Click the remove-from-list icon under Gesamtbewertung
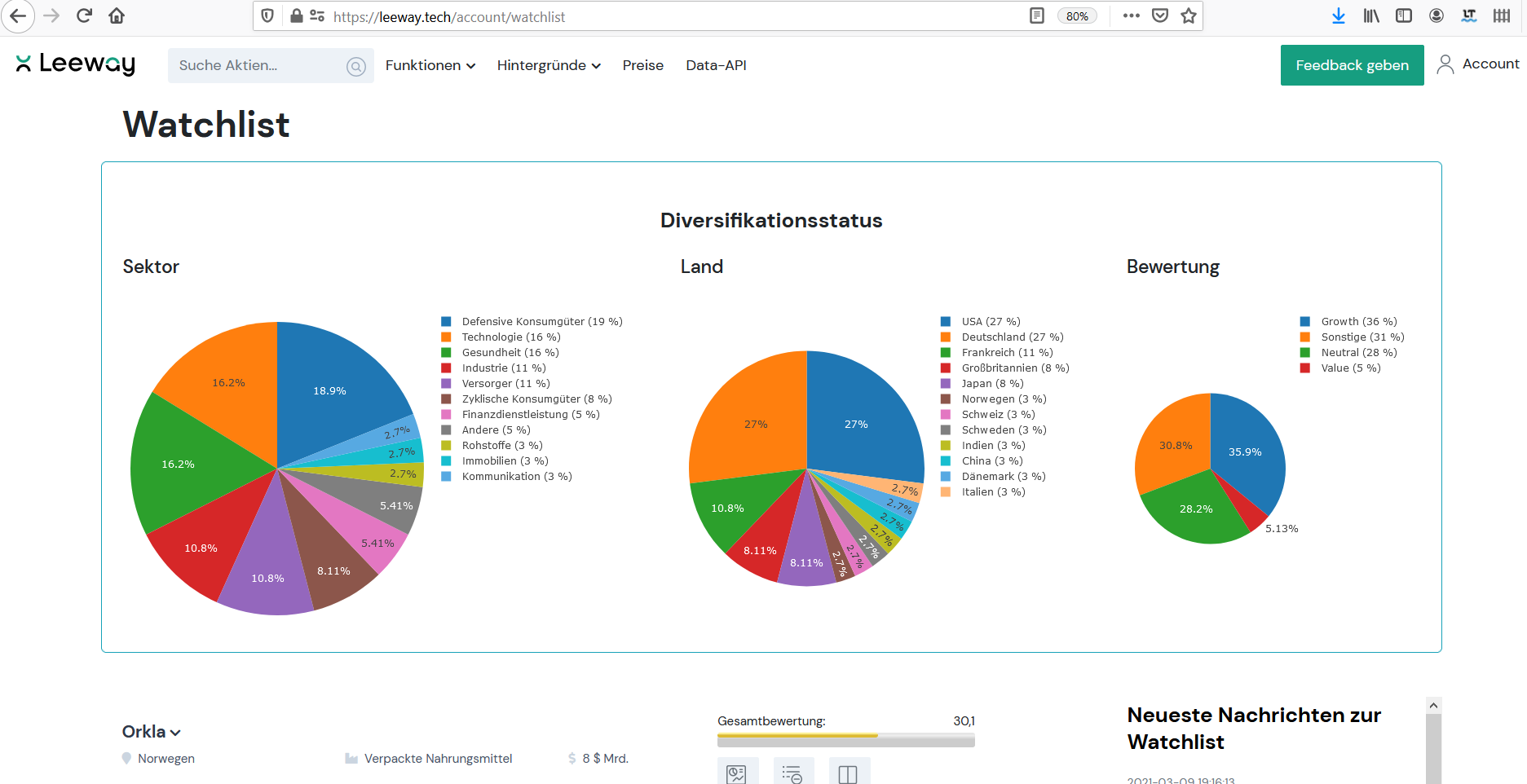This screenshot has height=784, width=1527. pos(792,773)
